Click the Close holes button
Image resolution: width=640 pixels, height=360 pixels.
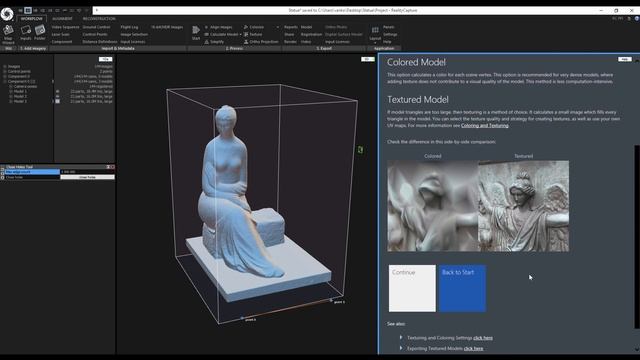pyautogui.click(x=87, y=177)
